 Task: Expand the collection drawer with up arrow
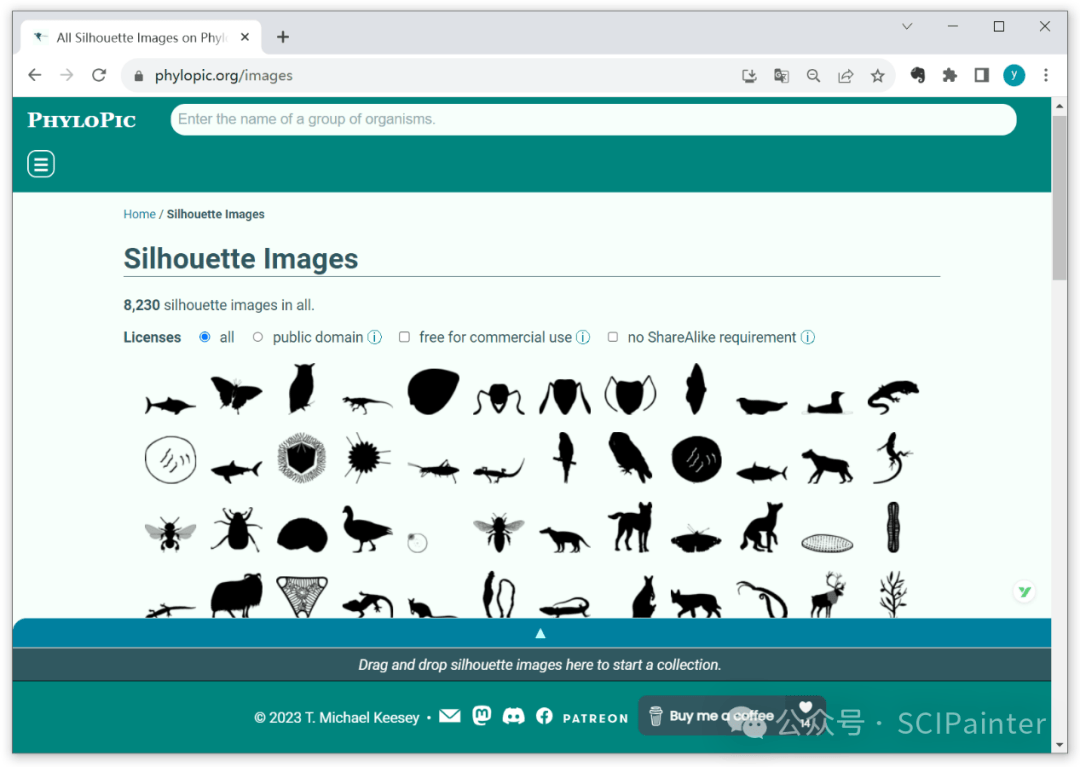(x=540, y=633)
